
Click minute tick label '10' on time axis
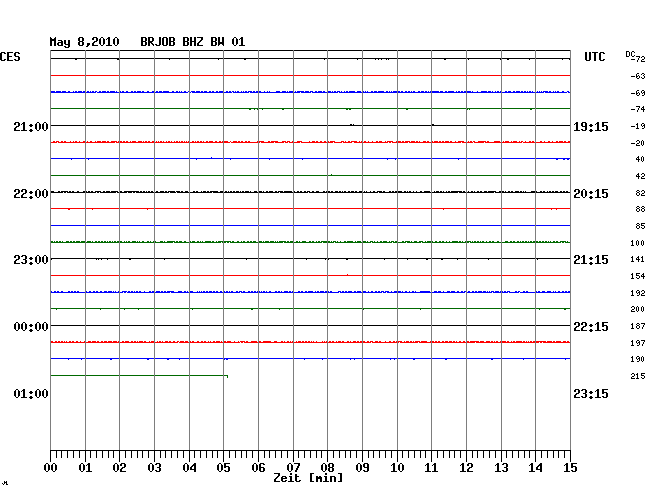[x=397, y=468]
